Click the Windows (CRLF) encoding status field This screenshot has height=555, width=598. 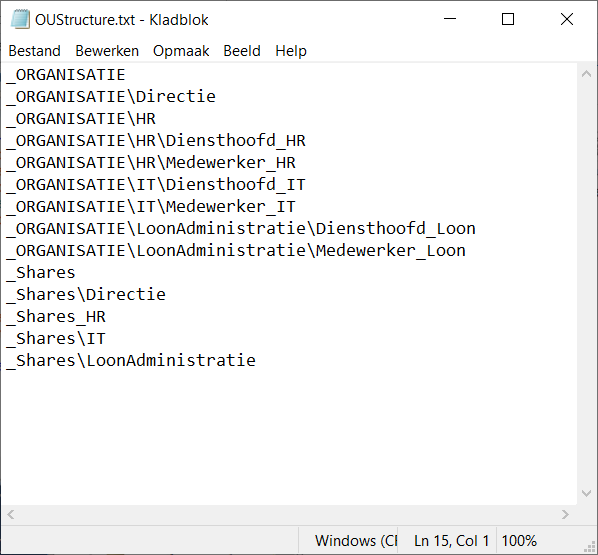pos(355,541)
